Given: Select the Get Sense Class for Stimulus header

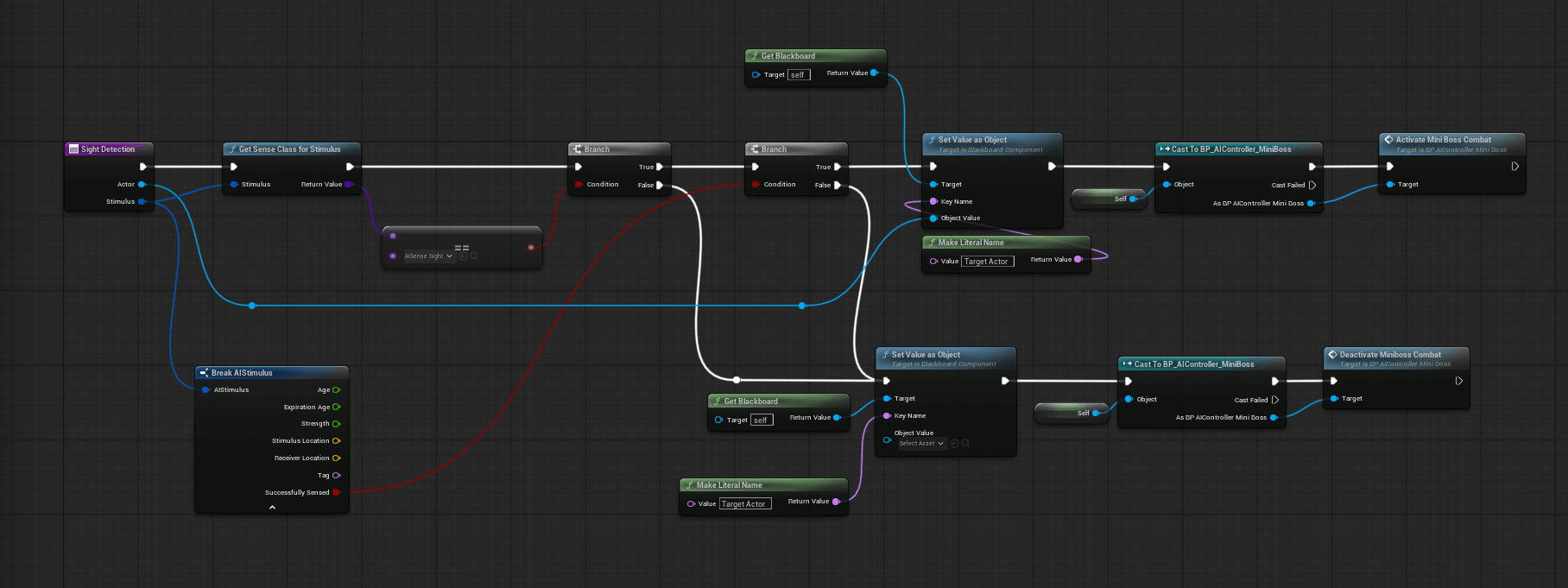Looking at the screenshot, I should click(292, 149).
